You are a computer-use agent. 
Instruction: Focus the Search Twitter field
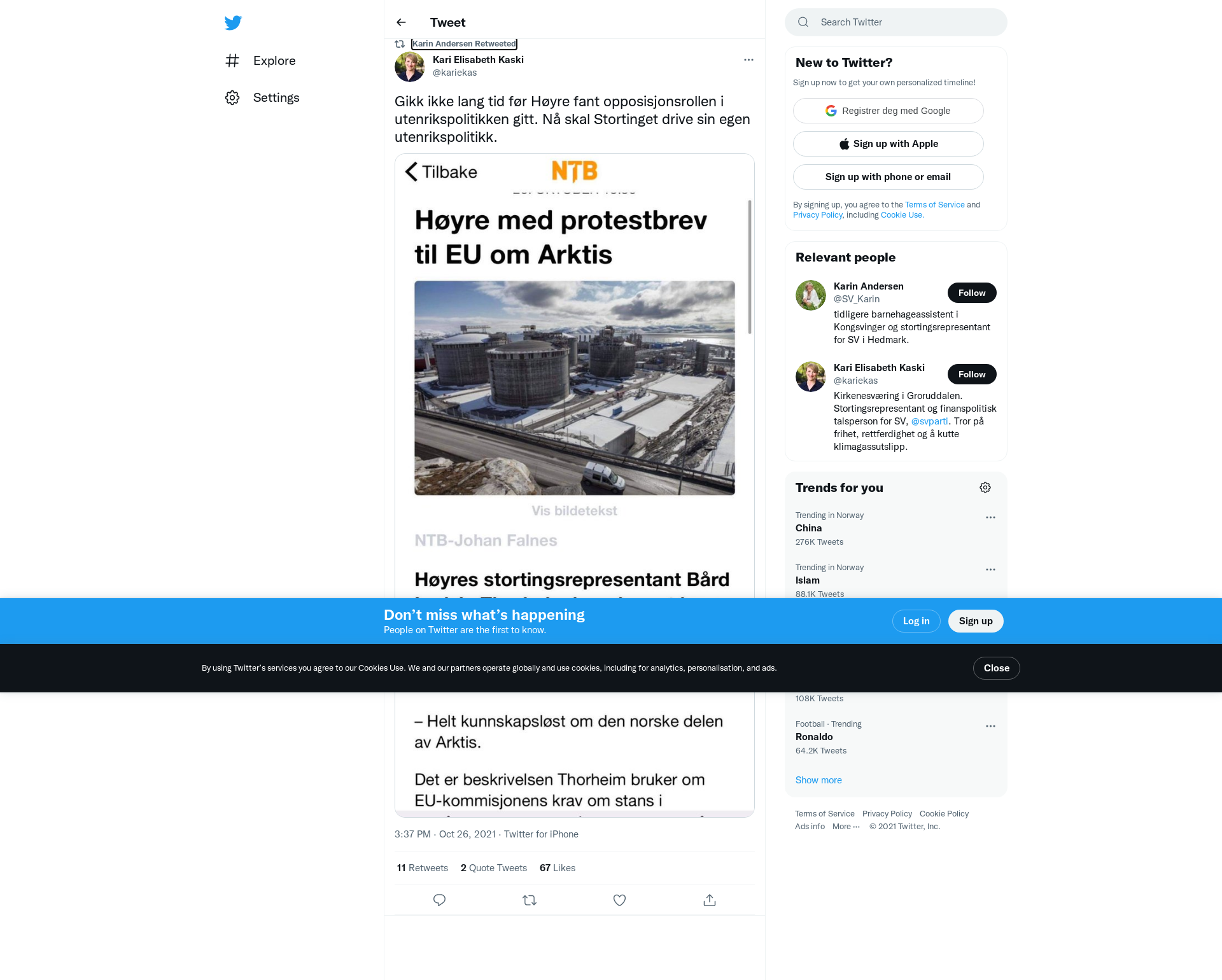tap(896, 22)
